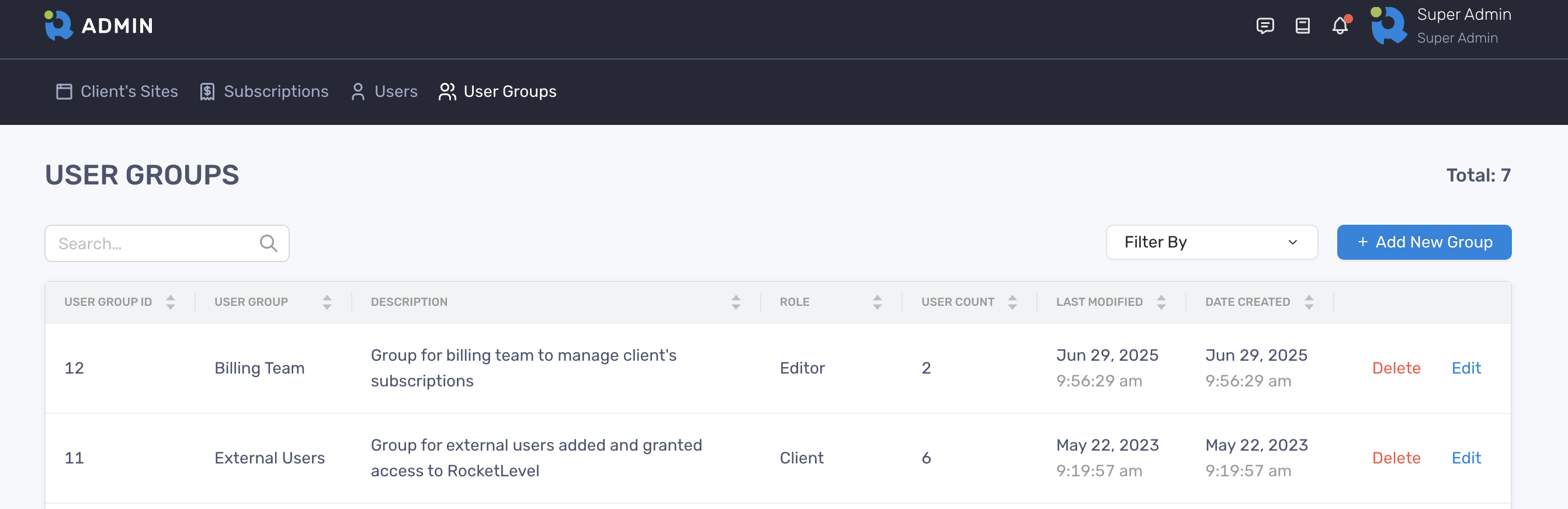Focus the Search input field

(x=152, y=243)
